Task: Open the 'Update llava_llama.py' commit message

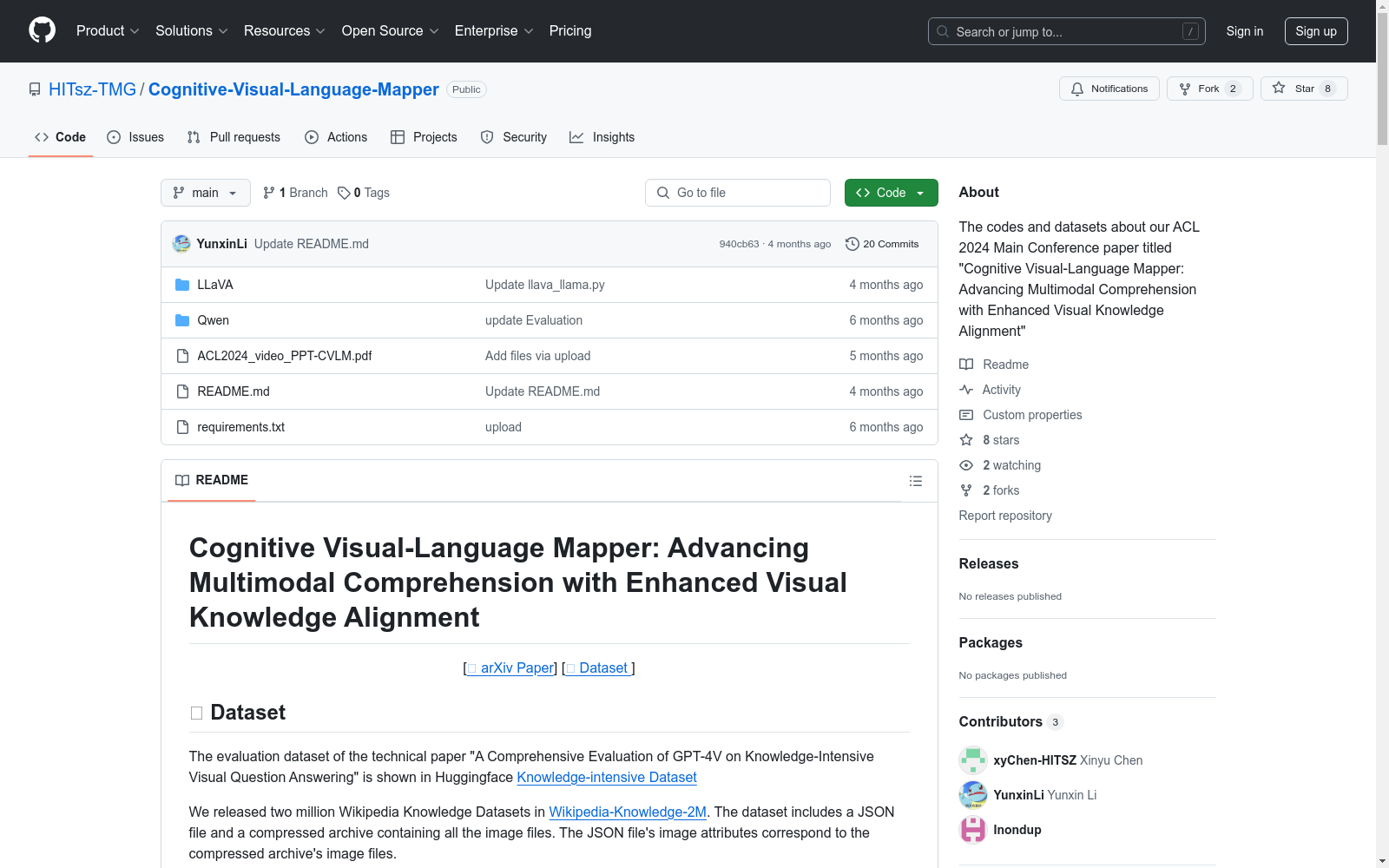Action: pyautogui.click(x=545, y=285)
